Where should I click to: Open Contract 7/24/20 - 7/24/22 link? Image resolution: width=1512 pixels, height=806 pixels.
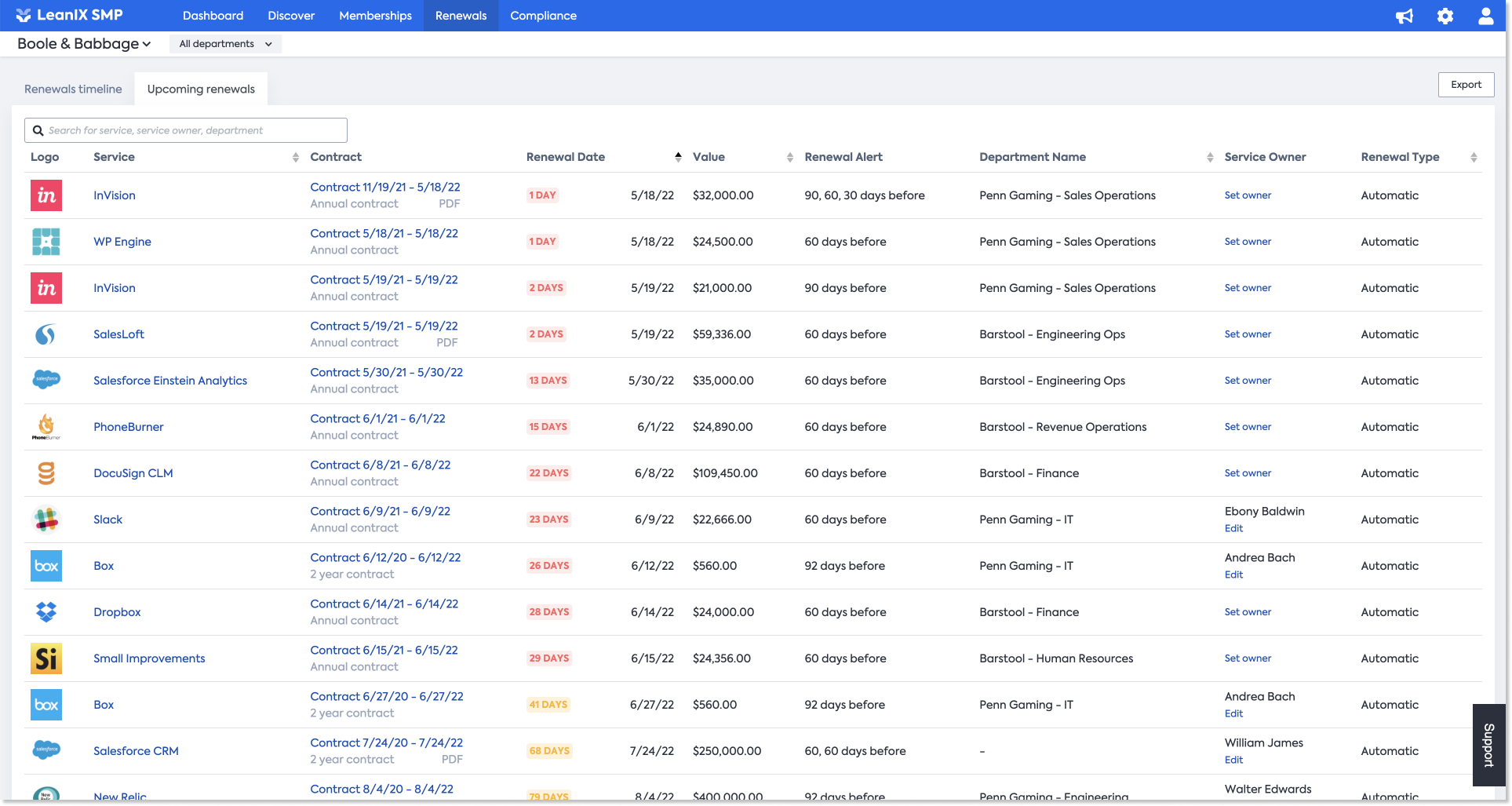(386, 742)
